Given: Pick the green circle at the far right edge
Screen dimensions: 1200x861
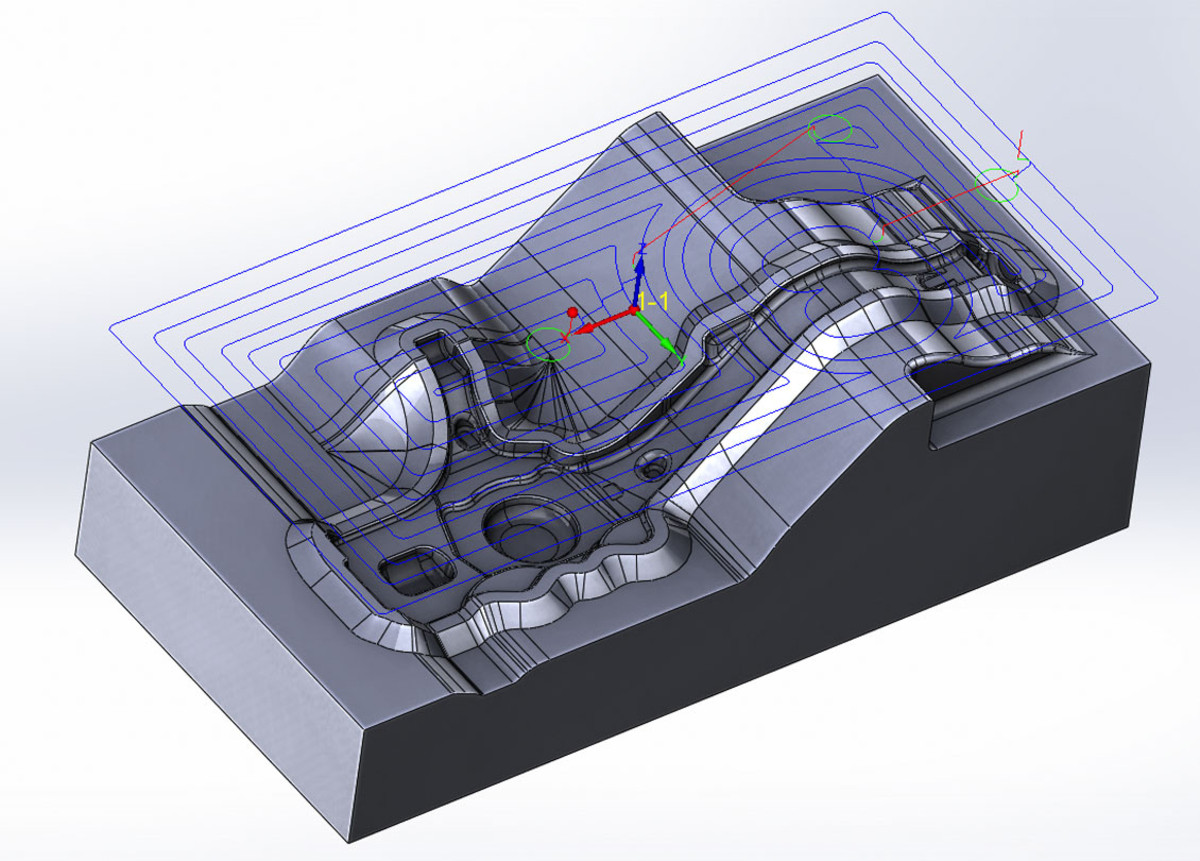Looking at the screenshot, I should [x=997, y=184].
